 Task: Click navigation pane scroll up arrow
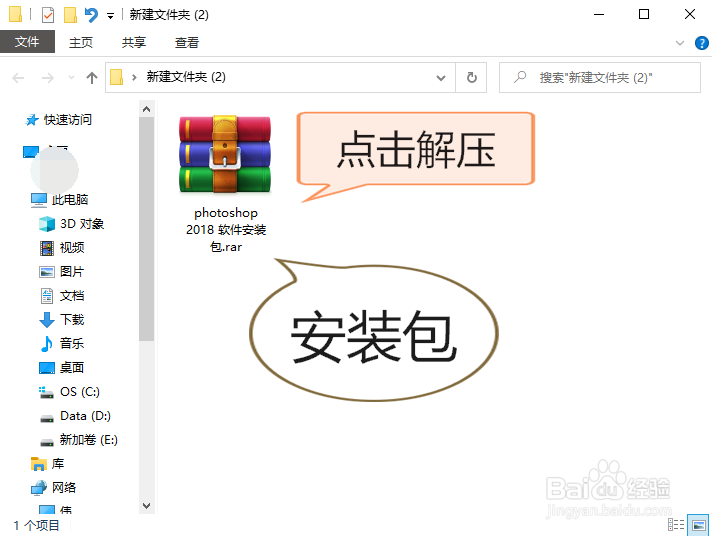146,109
